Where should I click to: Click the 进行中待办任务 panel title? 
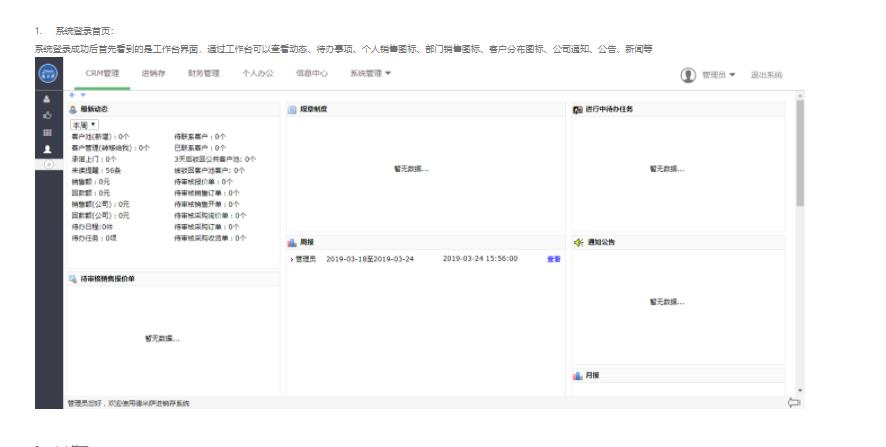click(x=609, y=109)
